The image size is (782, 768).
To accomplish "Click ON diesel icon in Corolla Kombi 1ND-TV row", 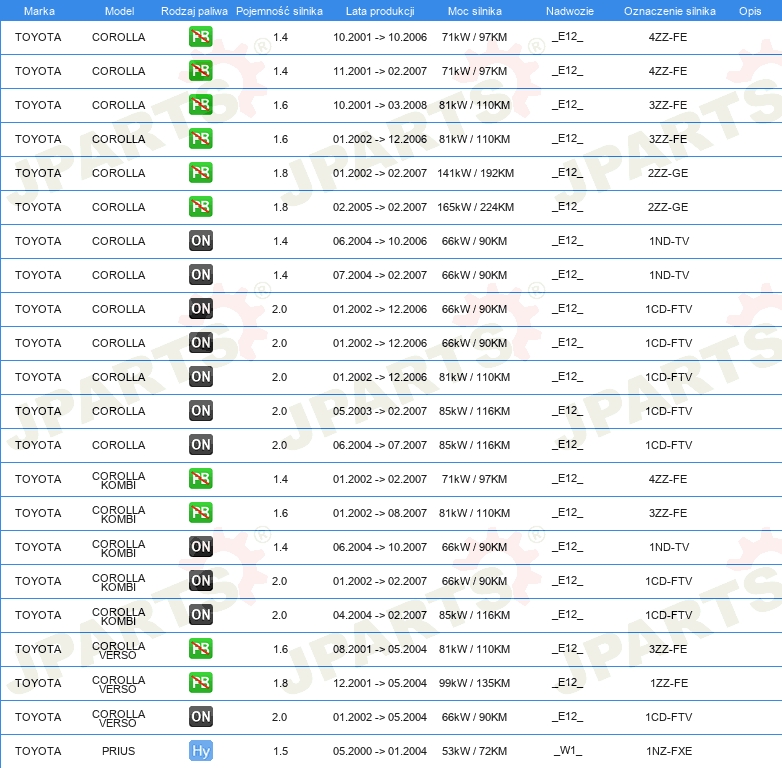I will (200, 547).
